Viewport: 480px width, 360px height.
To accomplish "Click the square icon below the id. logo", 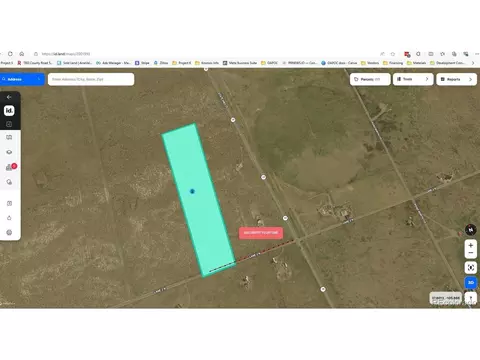I will tap(9, 124).
